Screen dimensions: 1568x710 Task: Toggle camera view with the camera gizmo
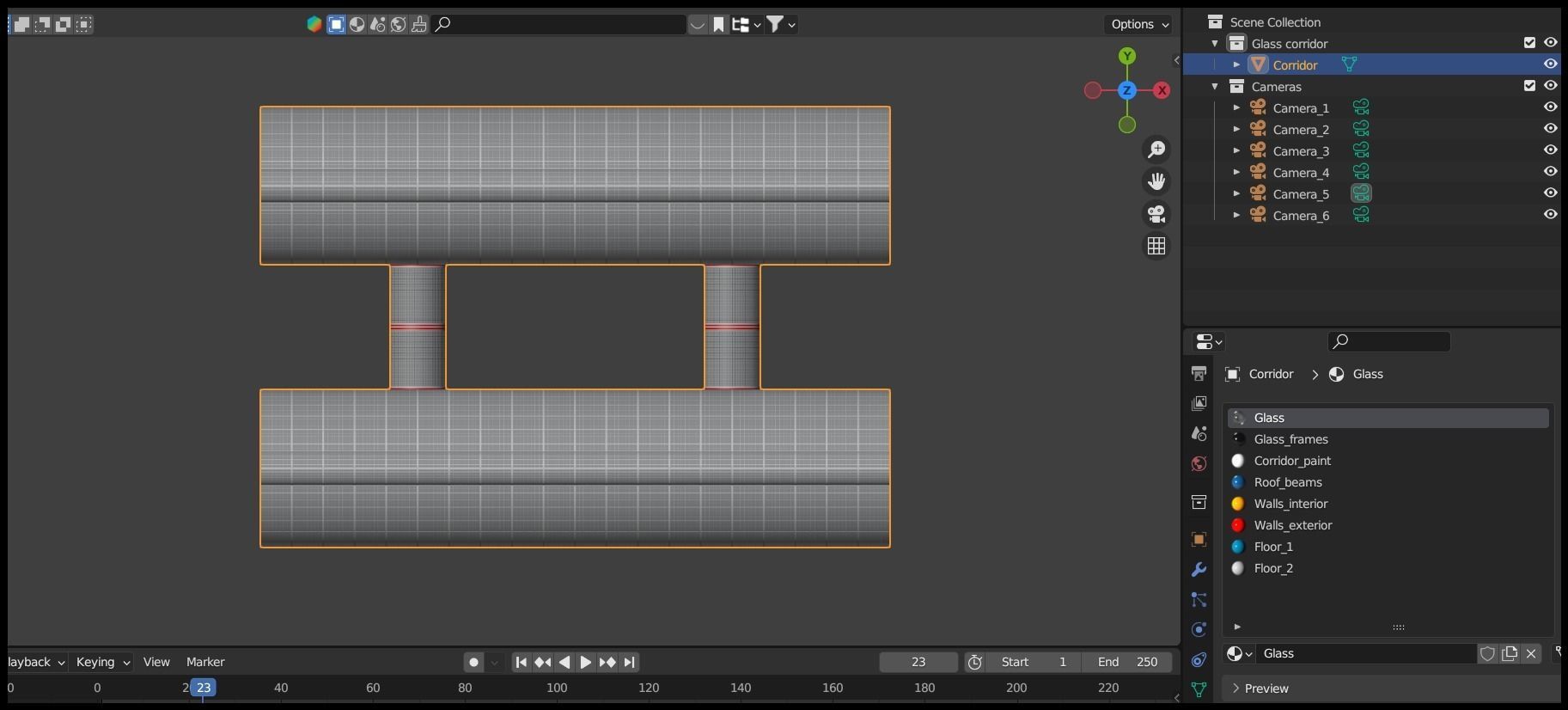pos(1156,214)
